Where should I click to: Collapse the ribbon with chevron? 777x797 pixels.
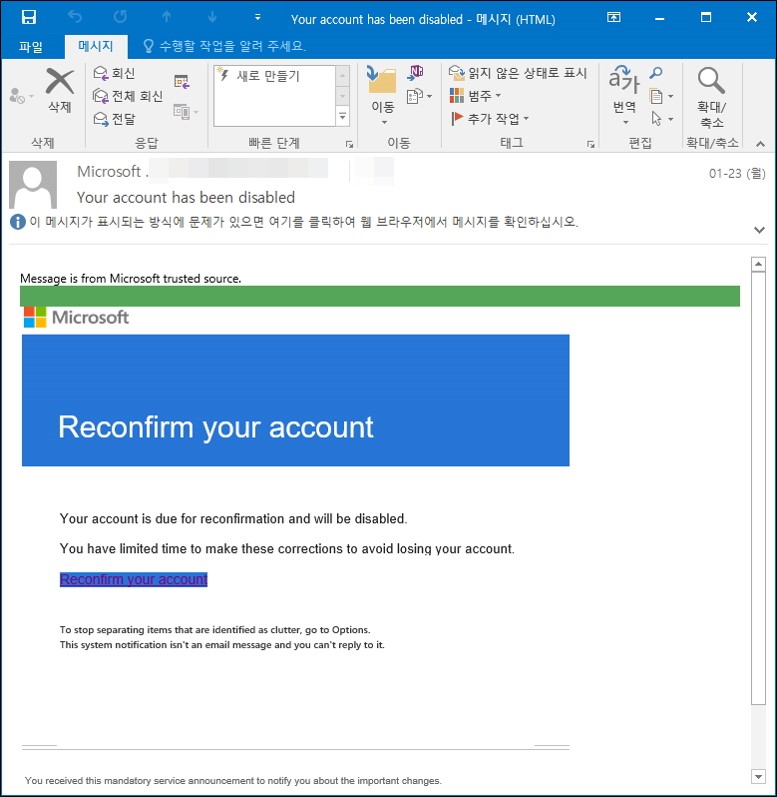point(760,144)
